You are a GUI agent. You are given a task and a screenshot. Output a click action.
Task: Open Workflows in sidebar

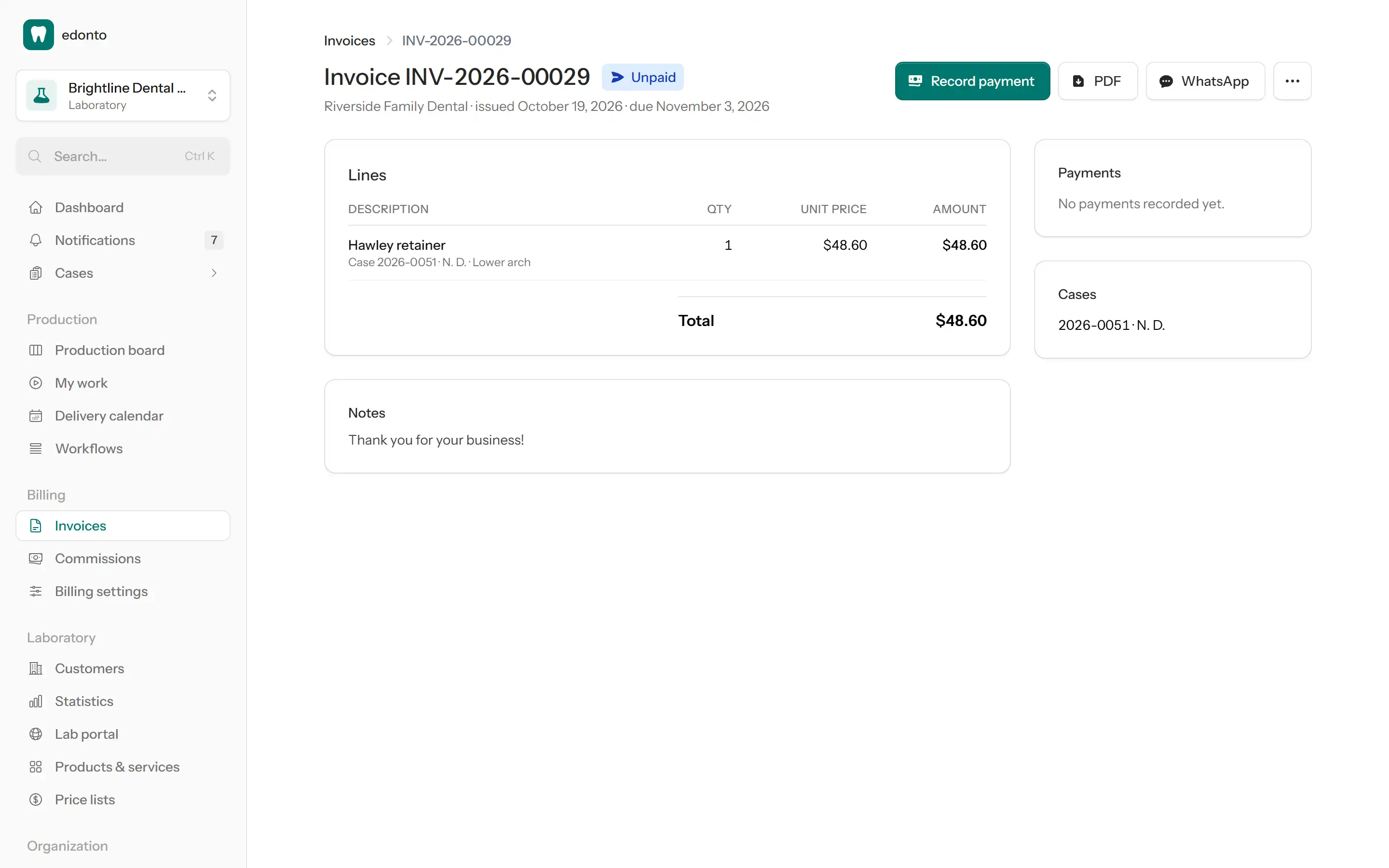(123, 448)
